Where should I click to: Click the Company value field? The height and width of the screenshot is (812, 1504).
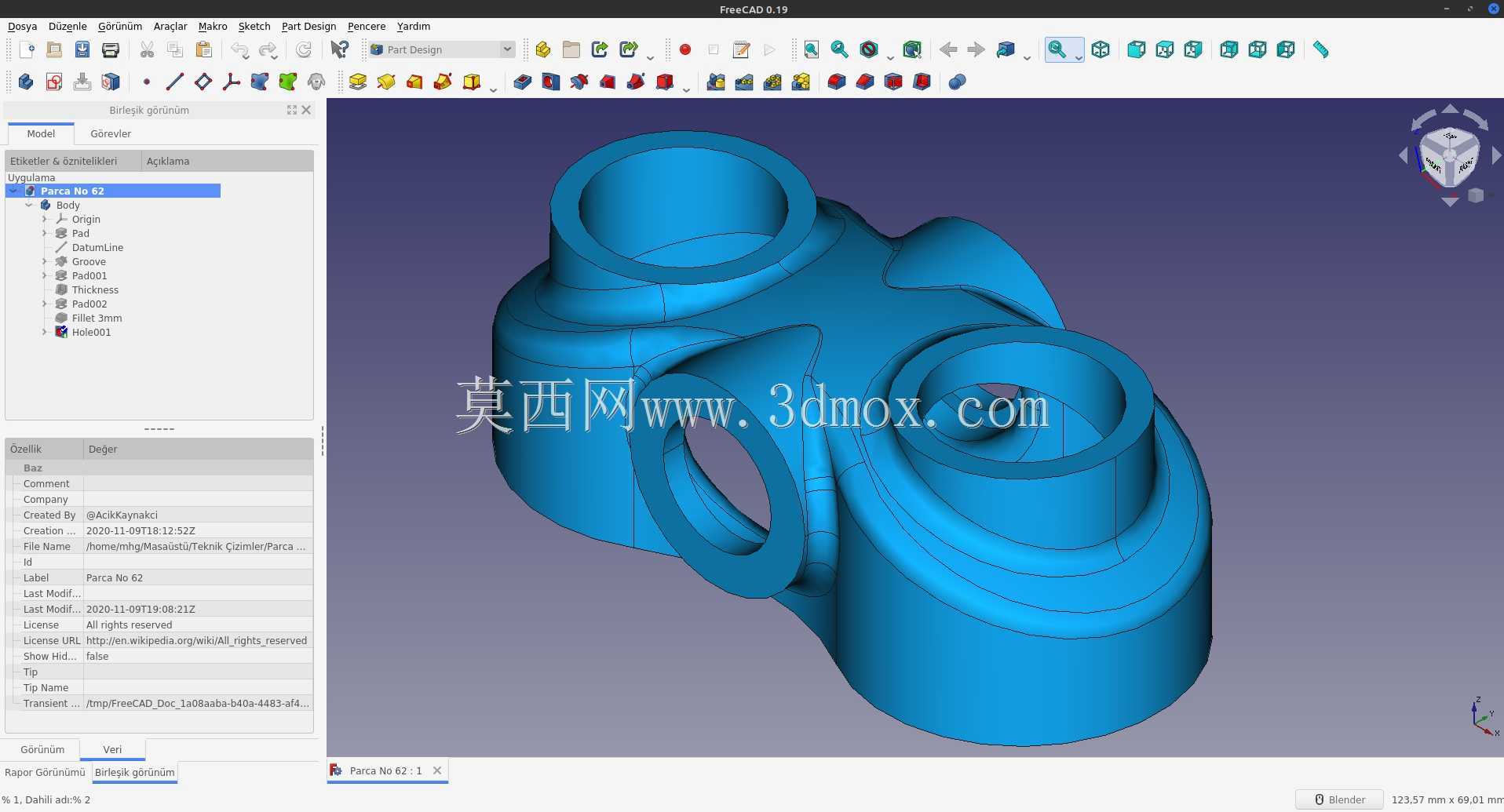[198, 500]
